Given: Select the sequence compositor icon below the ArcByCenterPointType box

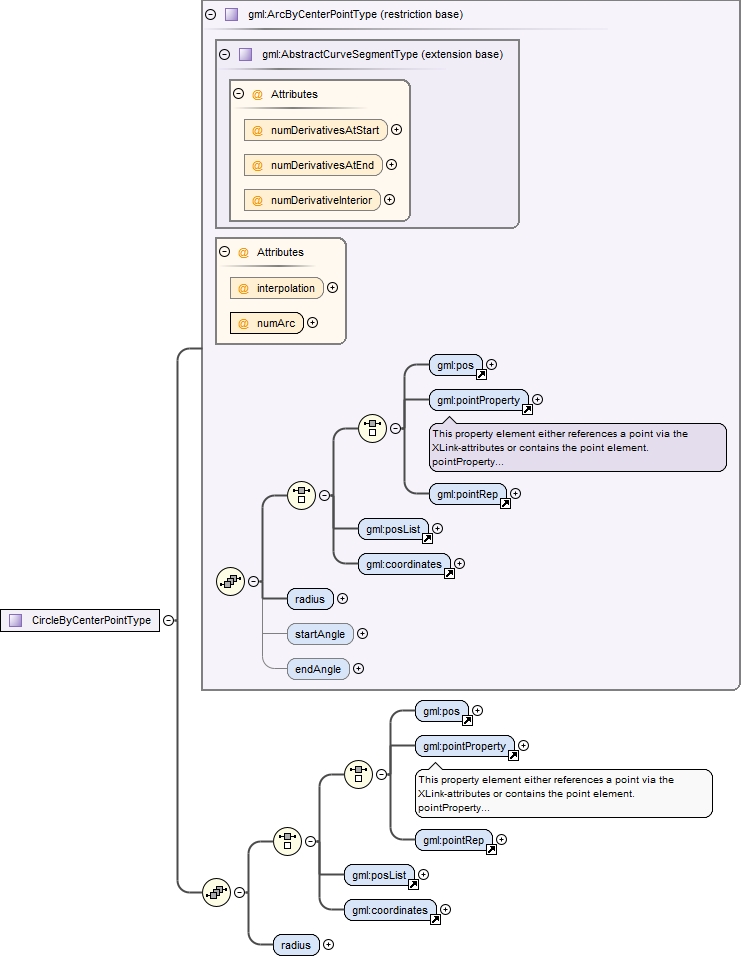Looking at the screenshot, I should pyautogui.click(x=216, y=892).
